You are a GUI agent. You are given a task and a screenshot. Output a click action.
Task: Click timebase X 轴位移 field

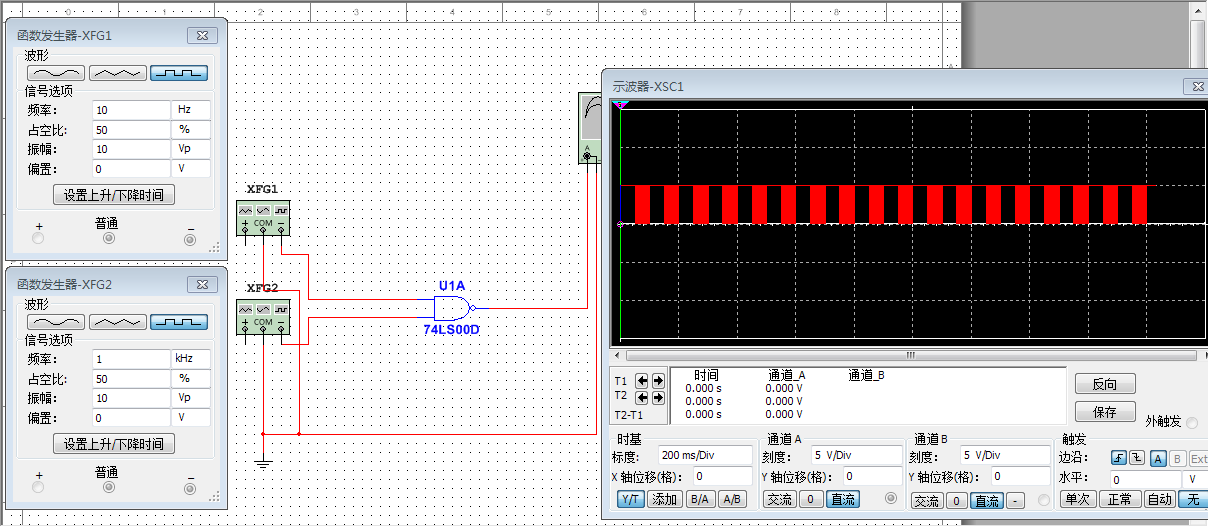click(x=722, y=477)
